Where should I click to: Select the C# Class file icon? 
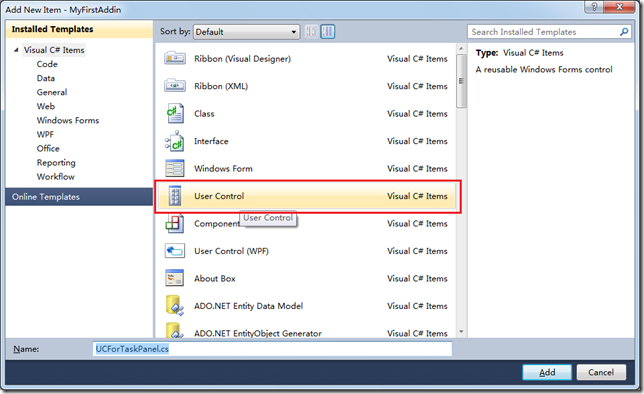tap(175, 113)
